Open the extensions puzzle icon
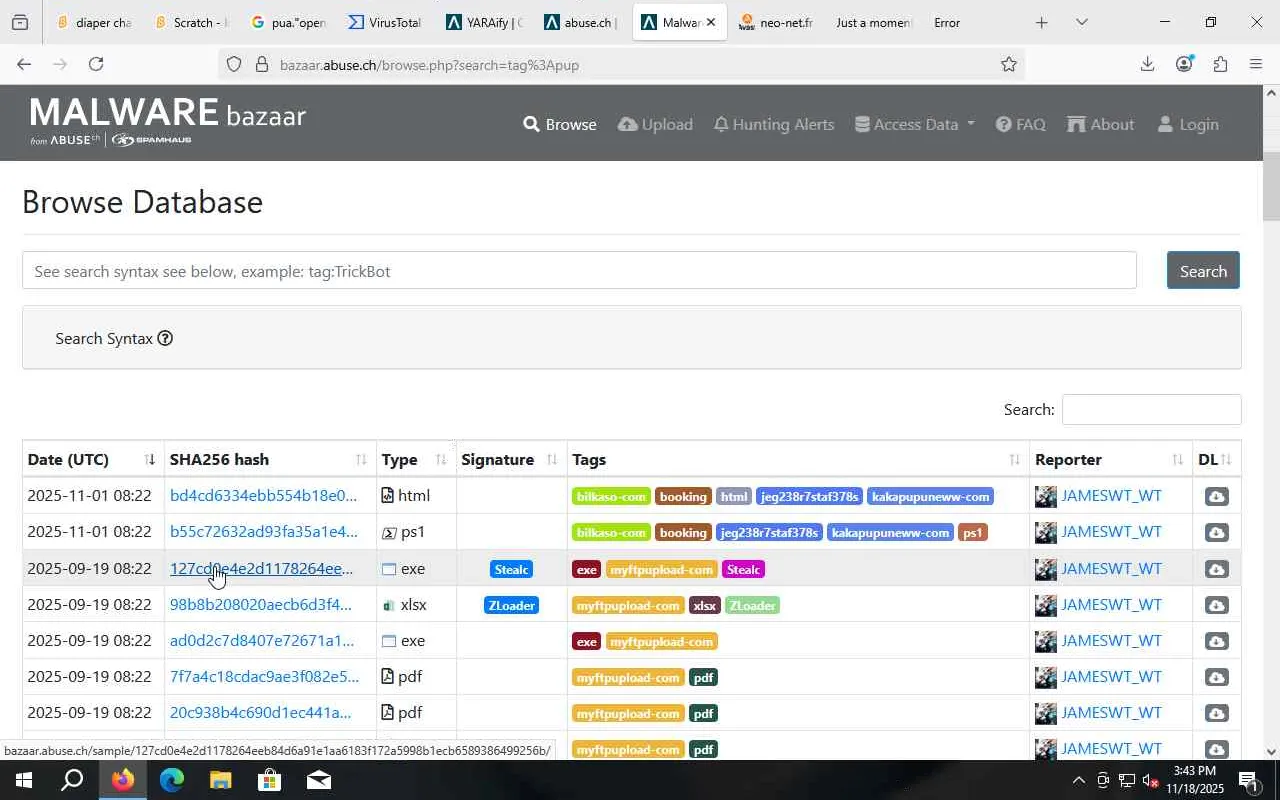This screenshot has width=1280, height=800. click(x=1220, y=64)
